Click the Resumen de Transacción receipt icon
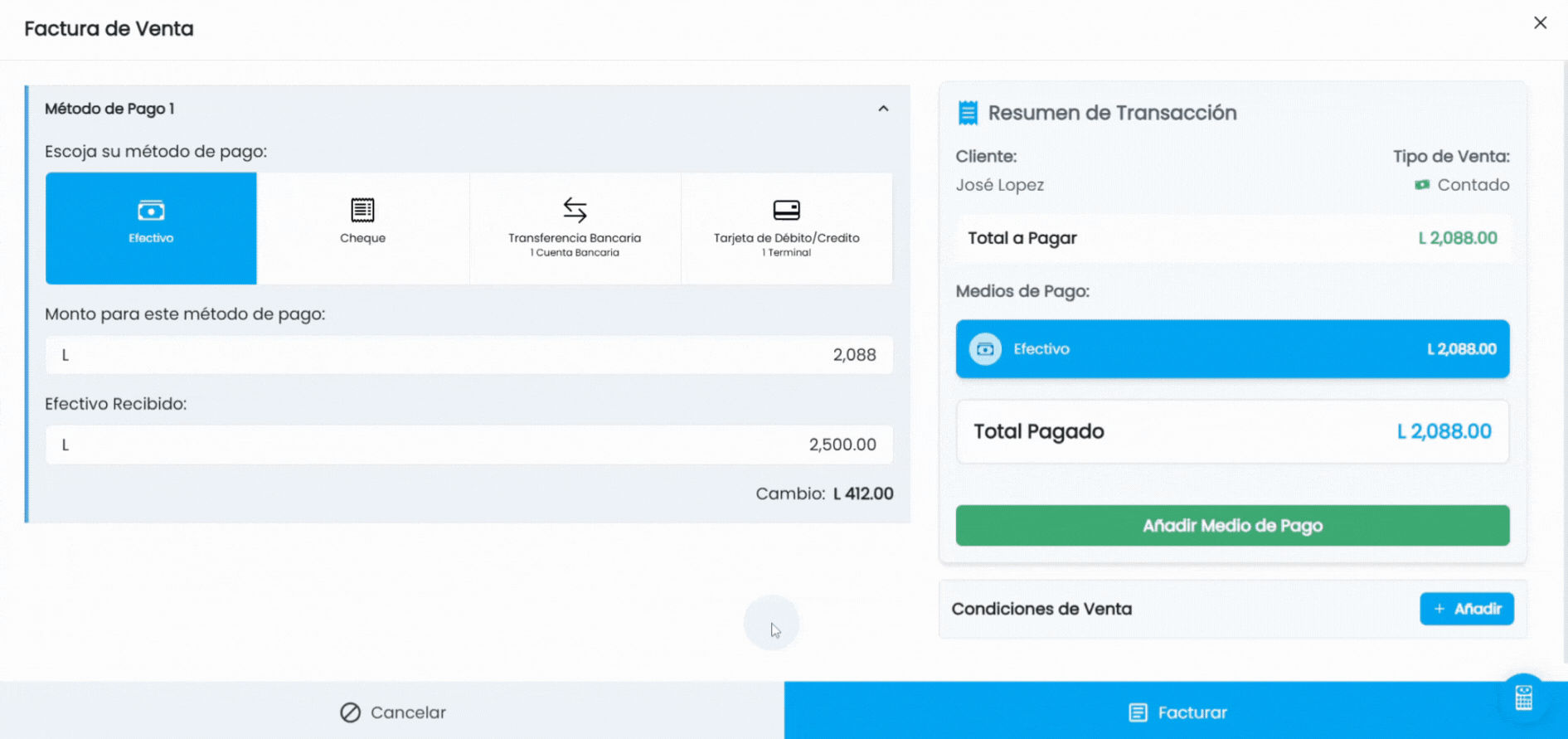Viewport: 1568px width, 739px height. click(x=968, y=113)
